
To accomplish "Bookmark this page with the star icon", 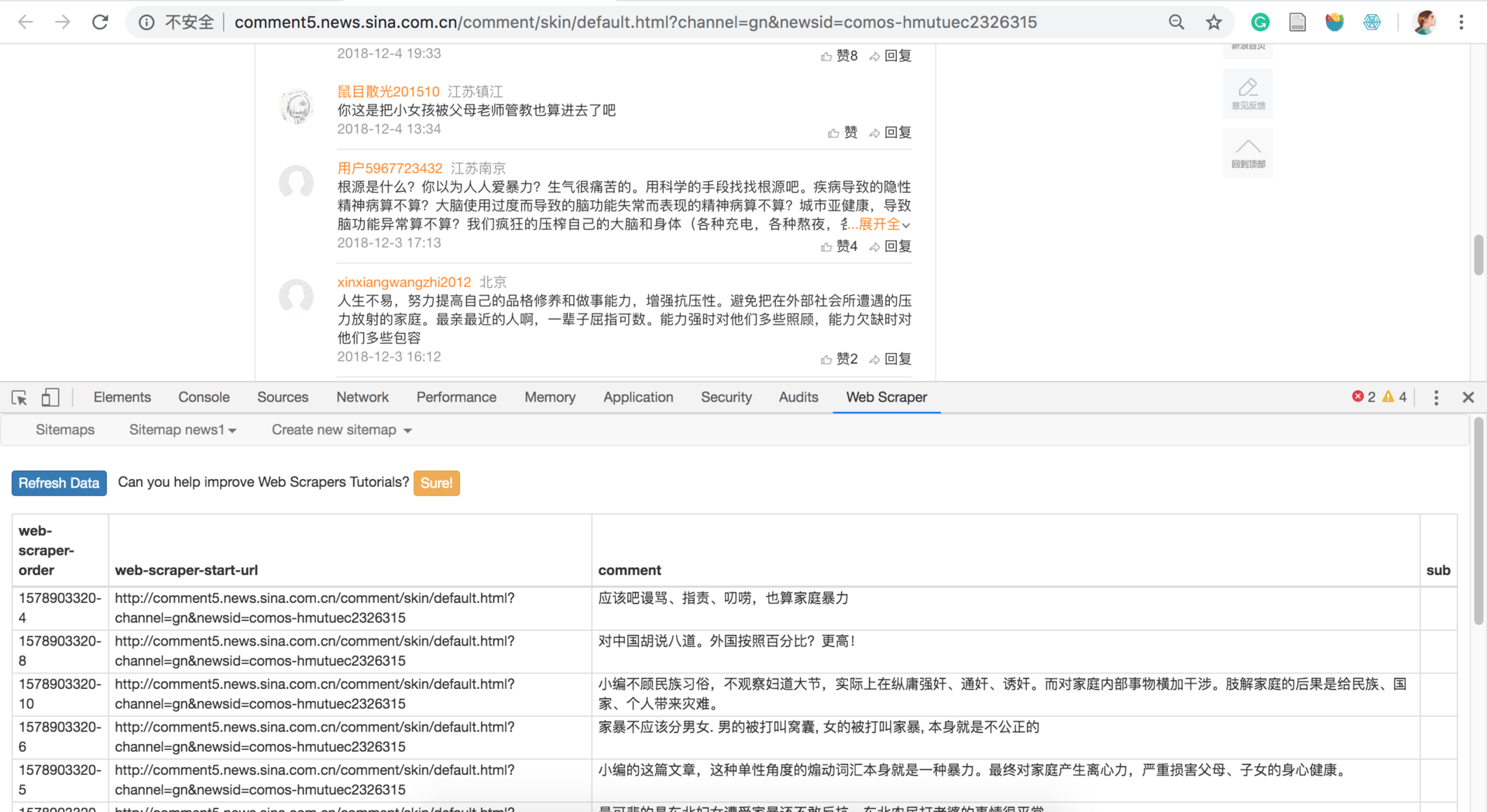I will pos(1214,22).
